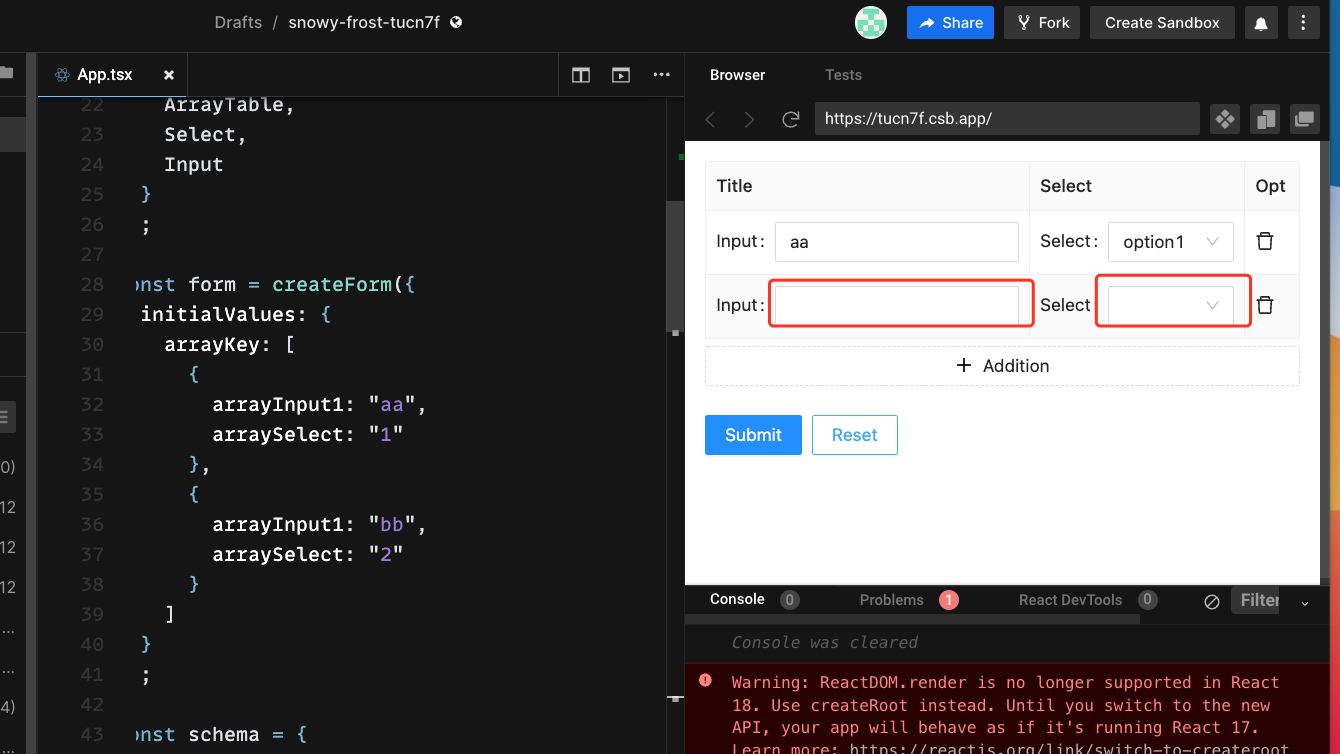Screen dimensions: 1340x754
Task: Click the browser back navigation arrow
Action: point(710,119)
